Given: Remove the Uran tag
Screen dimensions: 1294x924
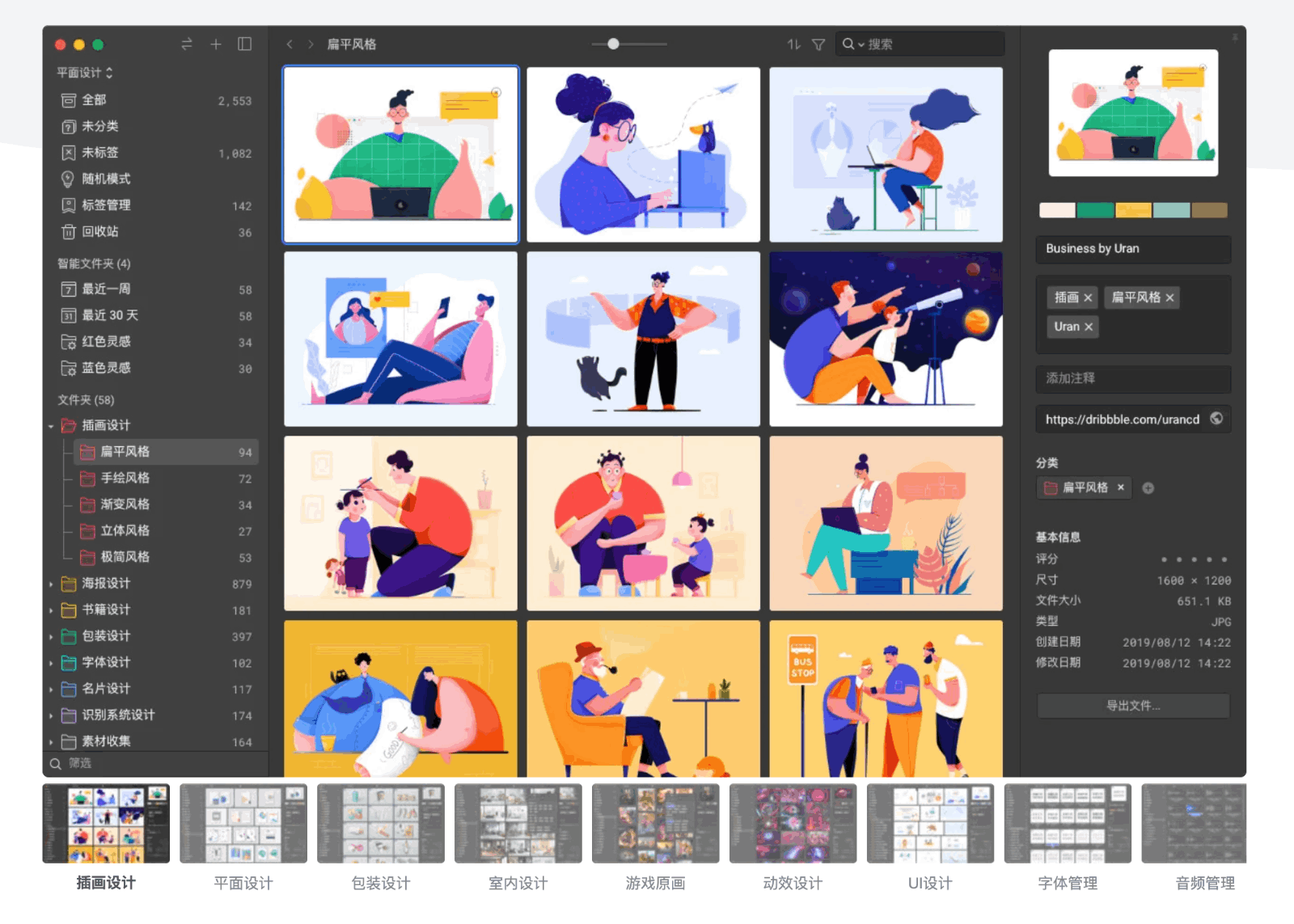Looking at the screenshot, I should pos(1089,327).
